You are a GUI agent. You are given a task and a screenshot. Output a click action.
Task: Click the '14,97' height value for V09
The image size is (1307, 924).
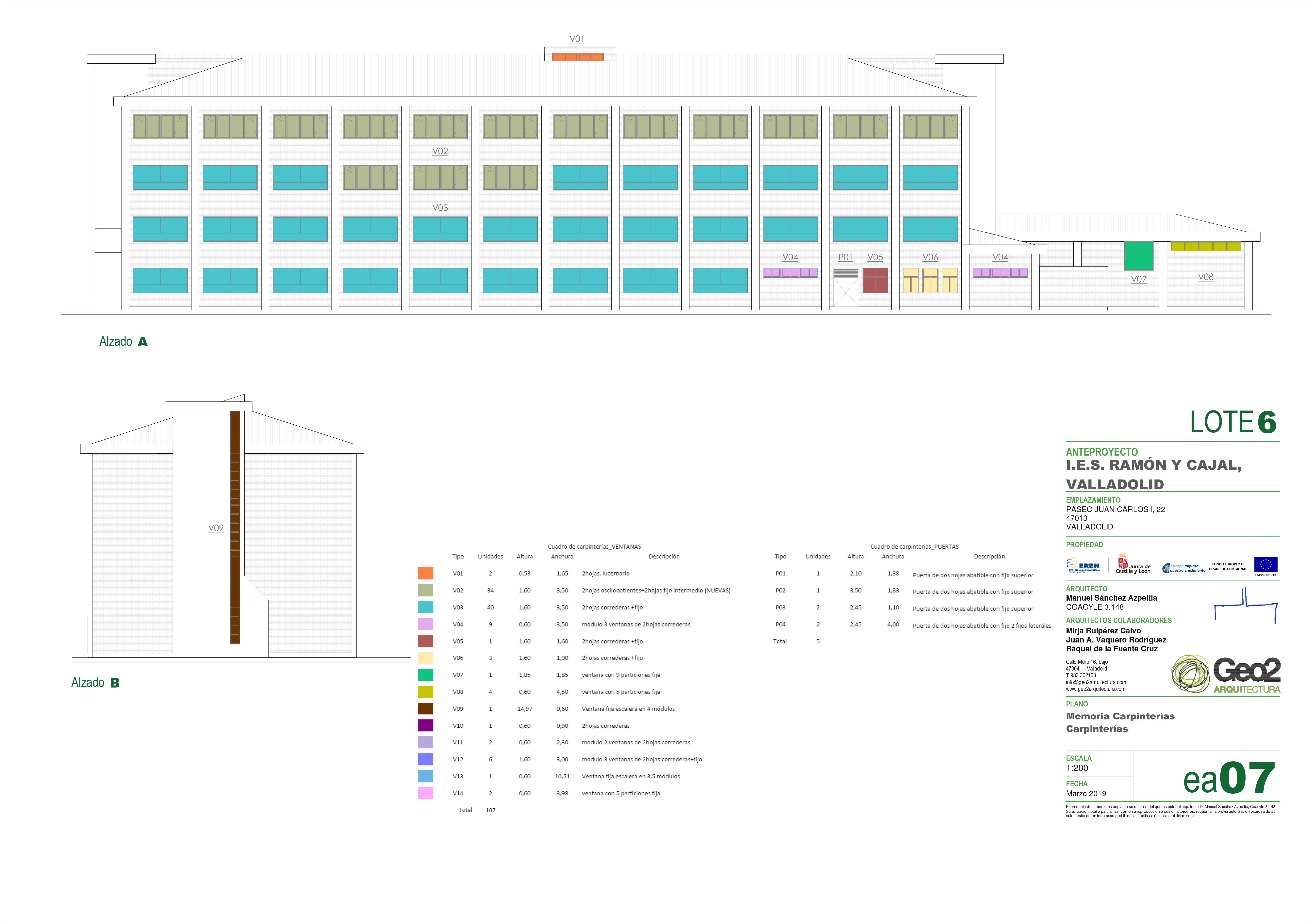525,709
